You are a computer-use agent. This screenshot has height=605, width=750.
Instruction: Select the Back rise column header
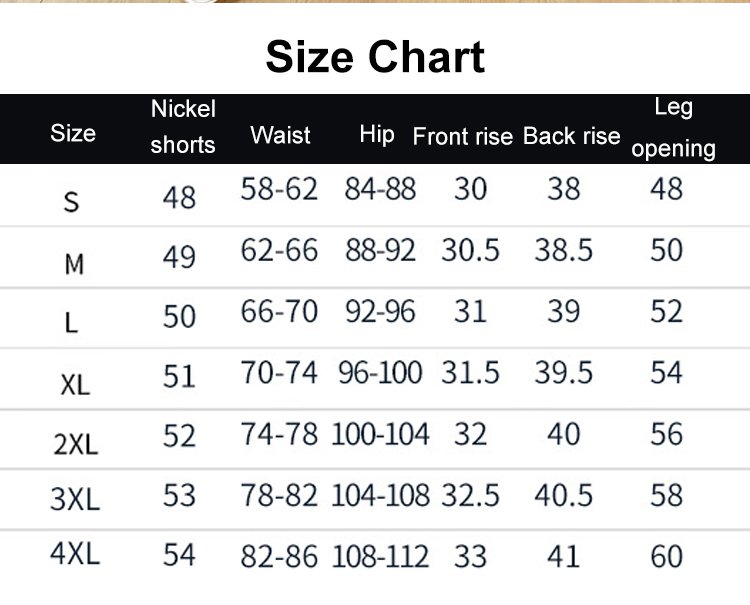(572, 137)
